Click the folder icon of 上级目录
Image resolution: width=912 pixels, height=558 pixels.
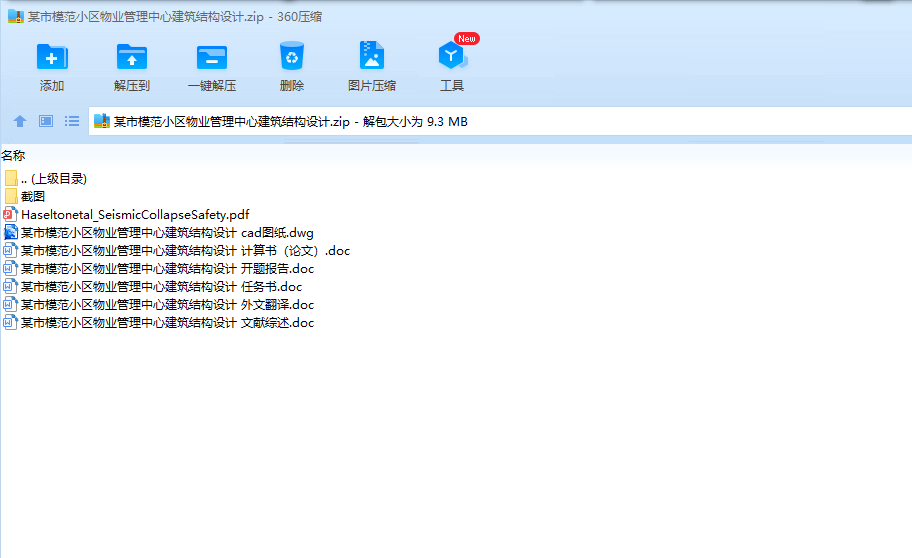coord(10,179)
